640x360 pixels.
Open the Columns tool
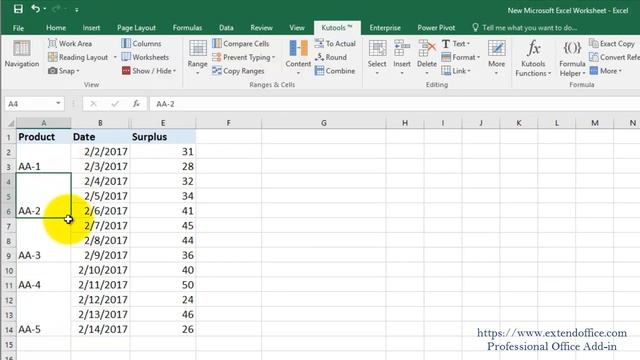click(x=141, y=43)
